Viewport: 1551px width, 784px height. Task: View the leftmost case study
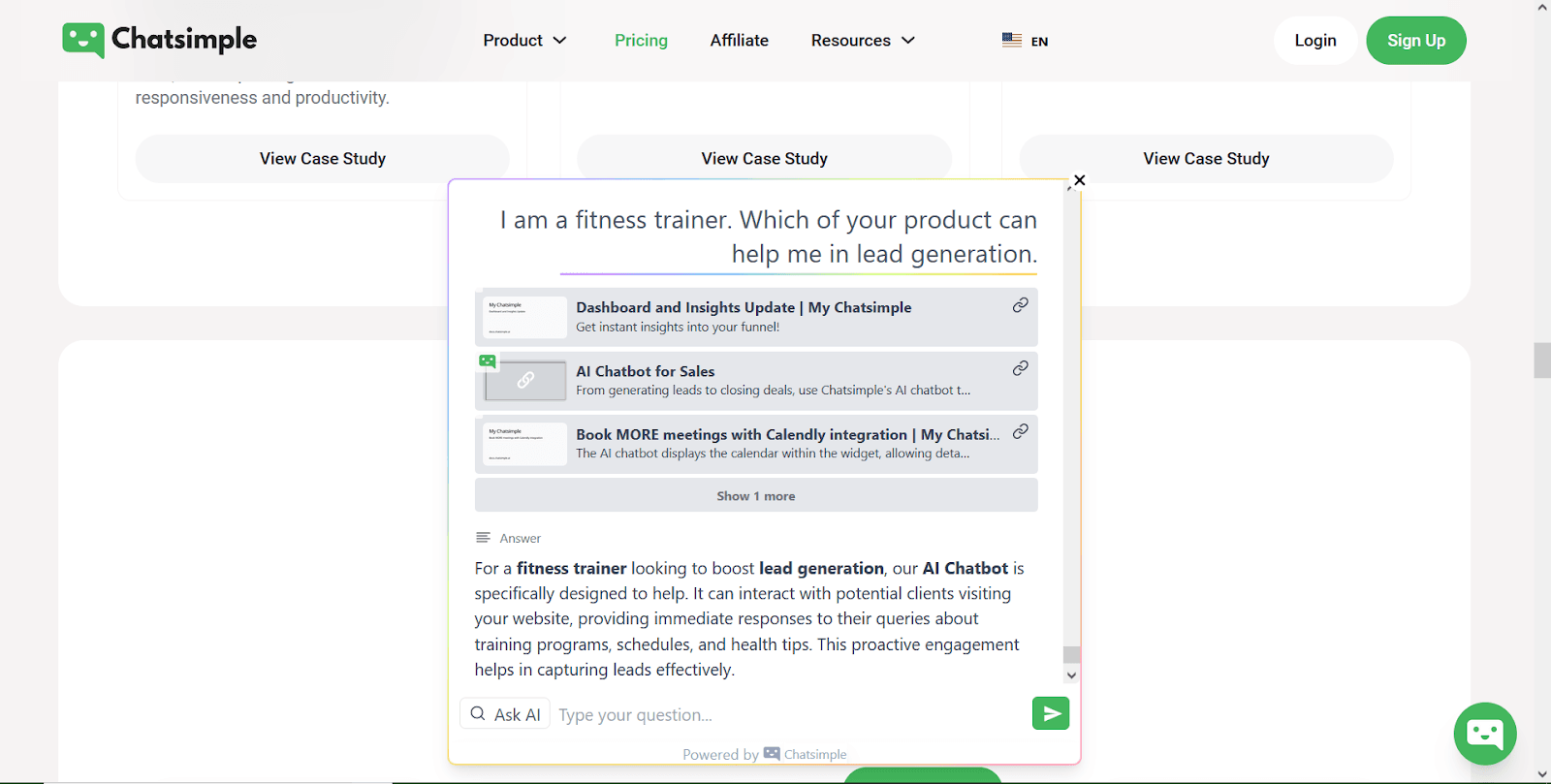tap(322, 159)
